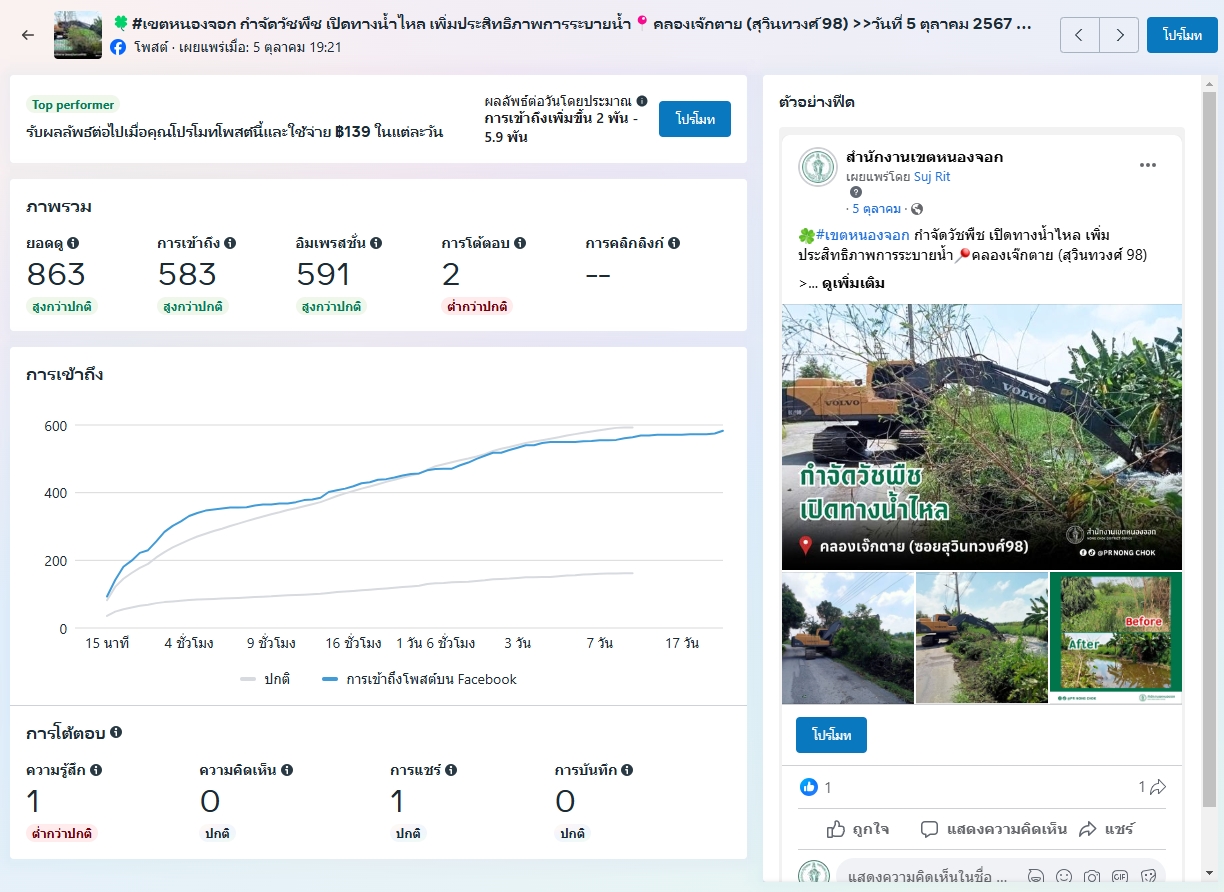The image size is (1224, 892).
Task: Click โปรโมท button in the top-right corner
Action: [x=1181, y=35]
